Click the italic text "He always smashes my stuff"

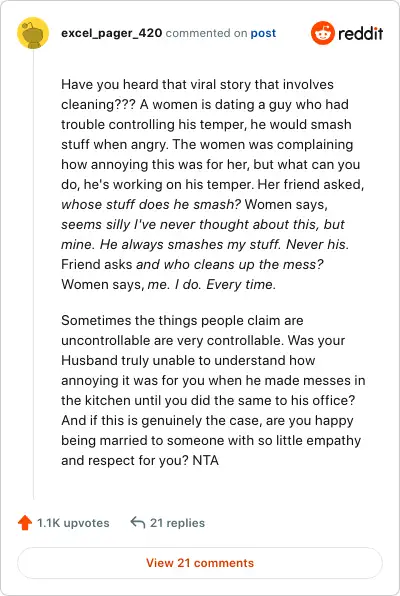point(189,244)
